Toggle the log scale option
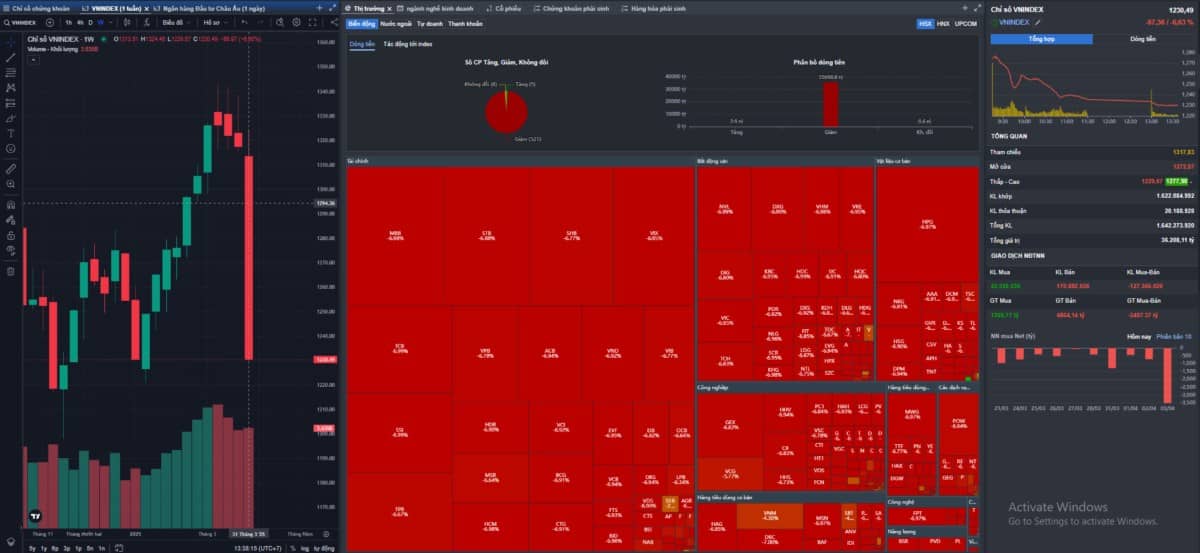 pyautogui.click(x=305, y=548)
